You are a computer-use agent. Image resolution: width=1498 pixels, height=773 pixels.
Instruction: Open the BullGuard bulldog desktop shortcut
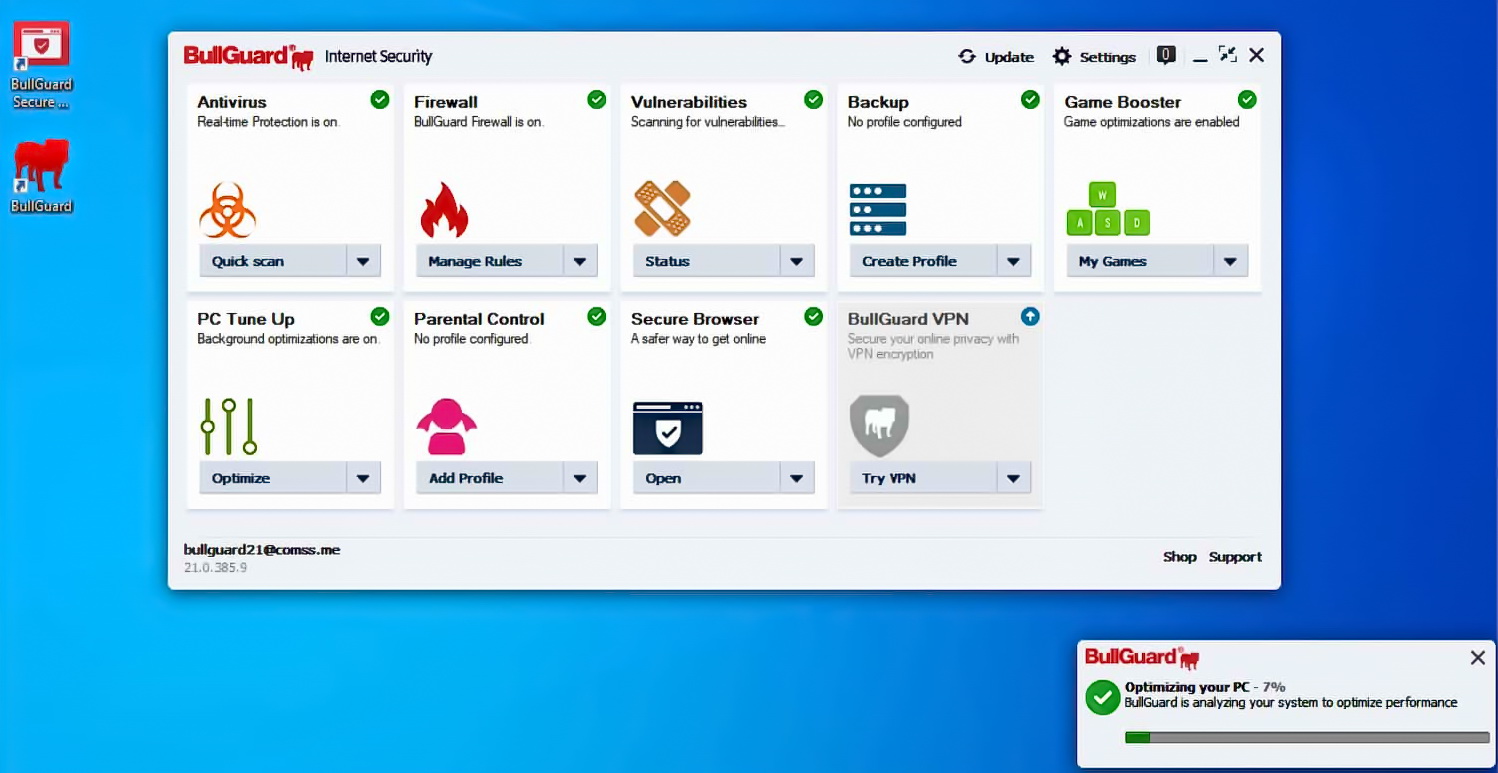(x=41, y=177)
